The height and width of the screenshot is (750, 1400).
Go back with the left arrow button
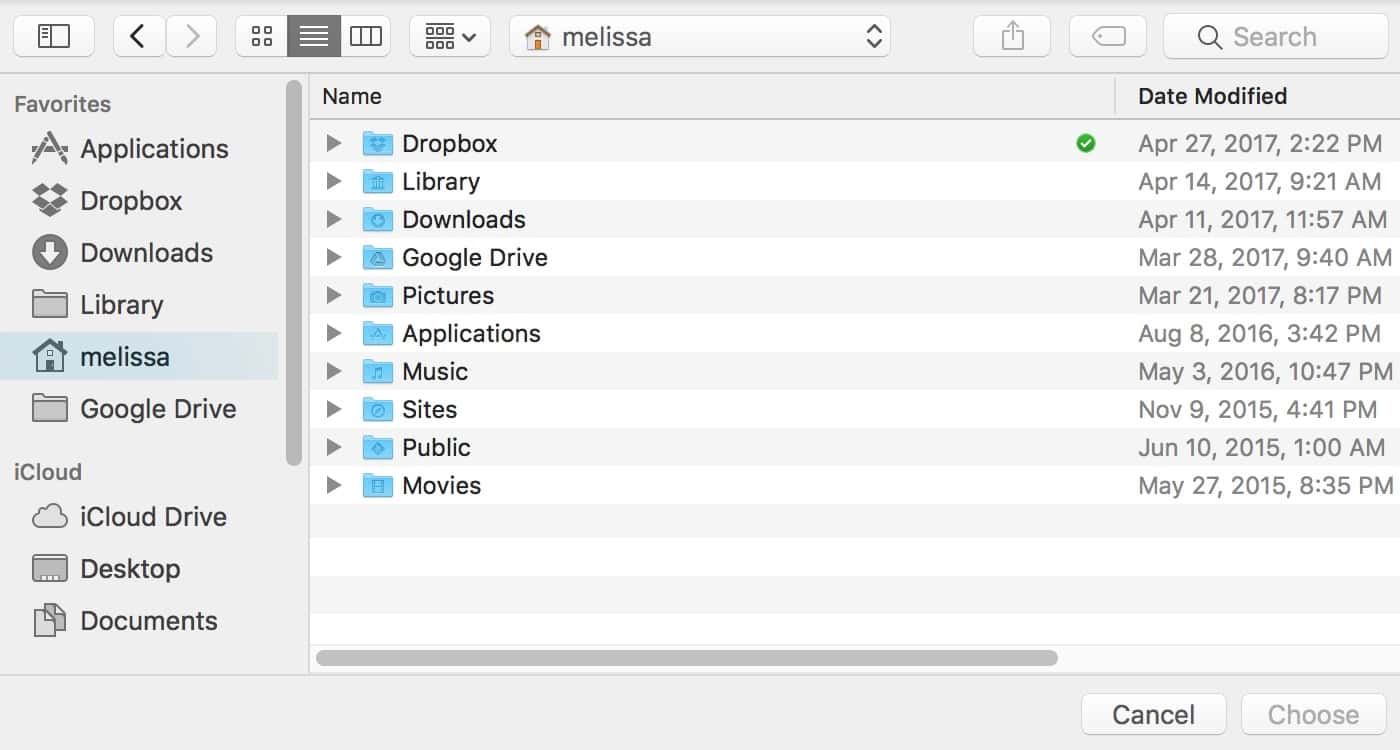tap(139, 37)
